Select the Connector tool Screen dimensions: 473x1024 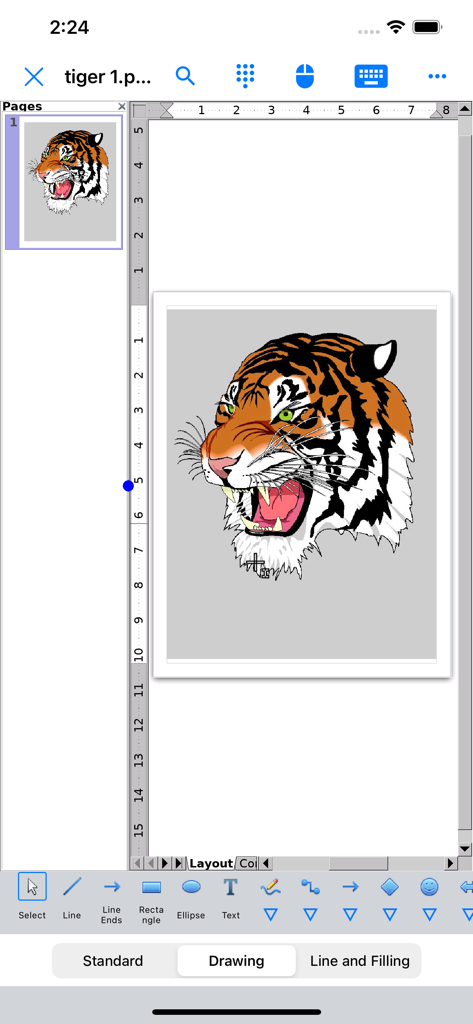tap(310, 887)
